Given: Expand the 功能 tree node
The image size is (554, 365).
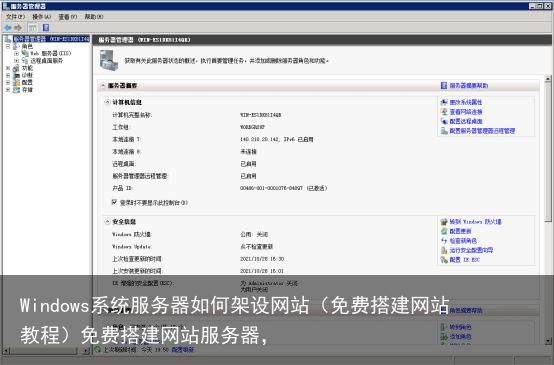Looking at the screenshot, I should [8, 68].
